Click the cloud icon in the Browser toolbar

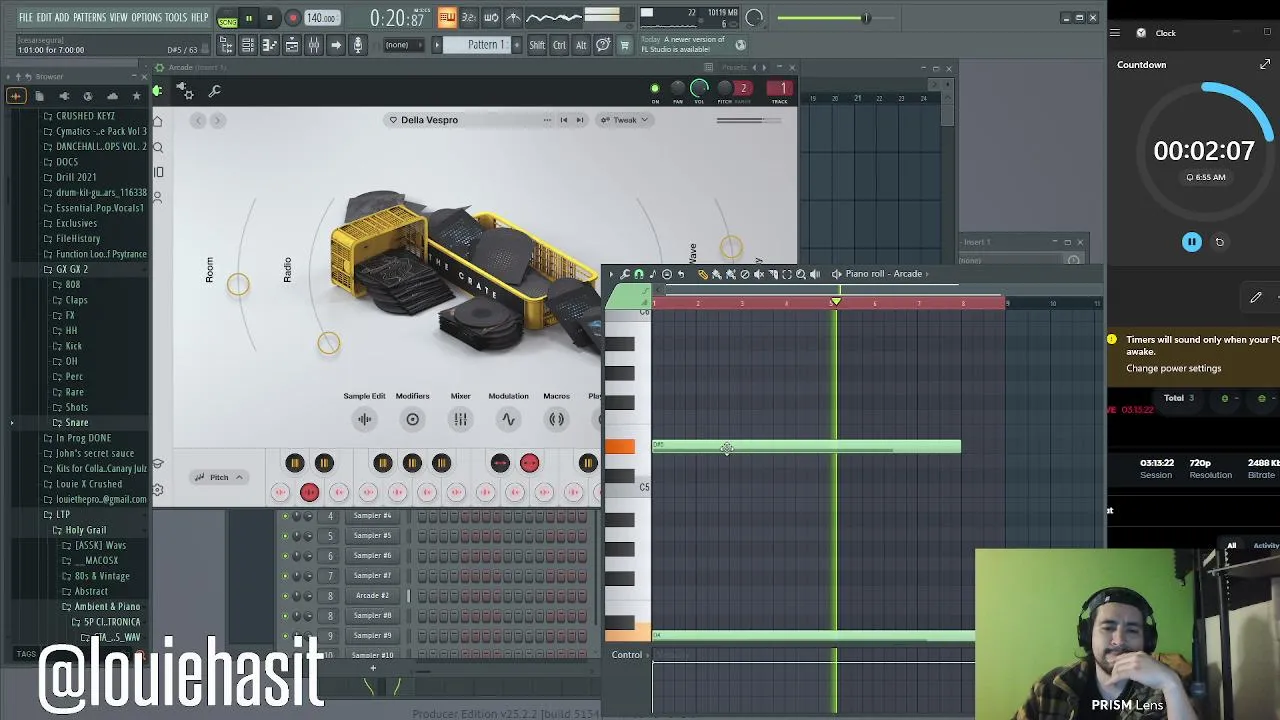pyautogui.click(x=112, y=96)
